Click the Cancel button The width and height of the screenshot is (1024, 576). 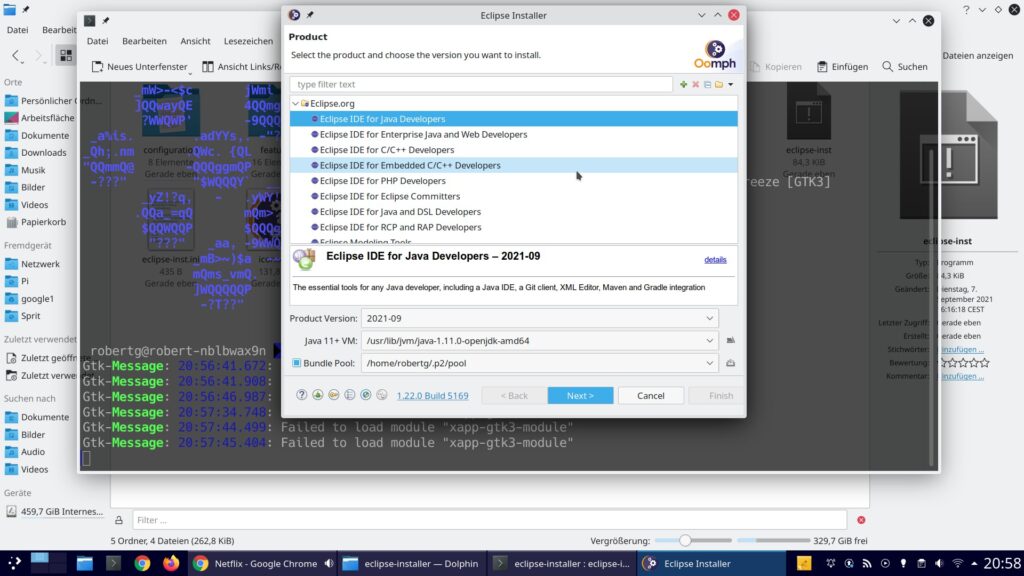pos(650,396)
